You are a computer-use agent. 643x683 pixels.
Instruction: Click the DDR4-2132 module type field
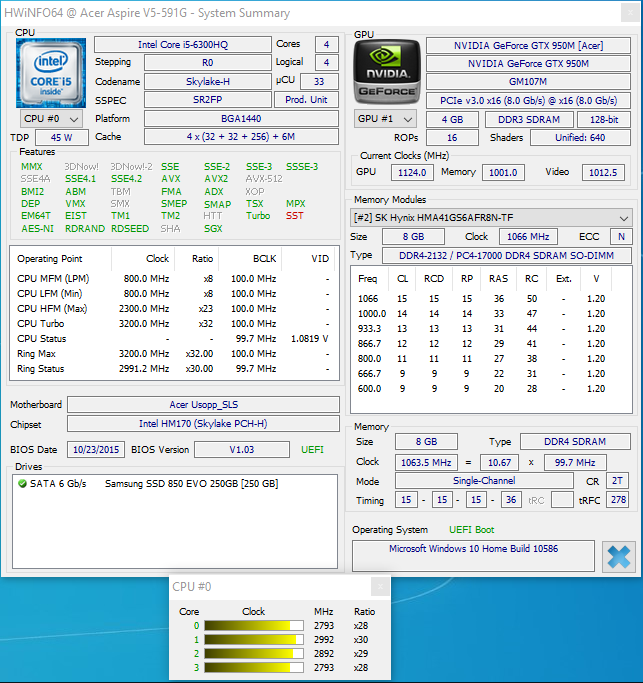[x=507, y=255]
